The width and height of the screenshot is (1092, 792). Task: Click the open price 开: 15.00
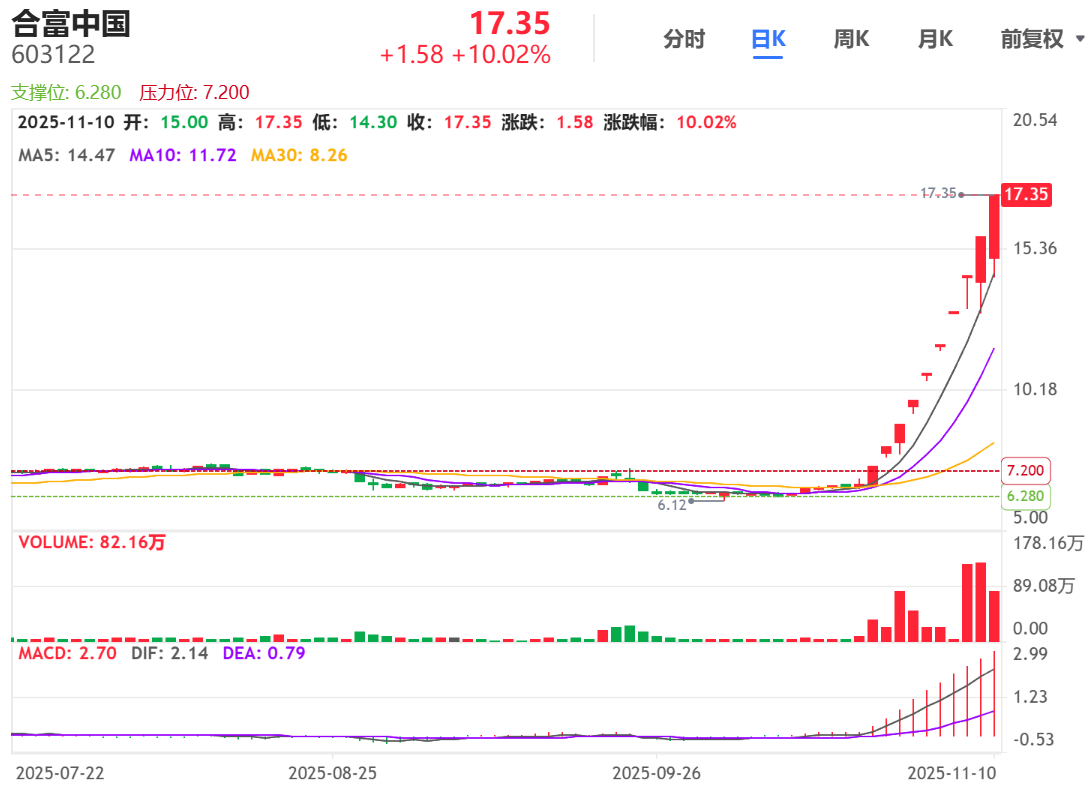166,123
